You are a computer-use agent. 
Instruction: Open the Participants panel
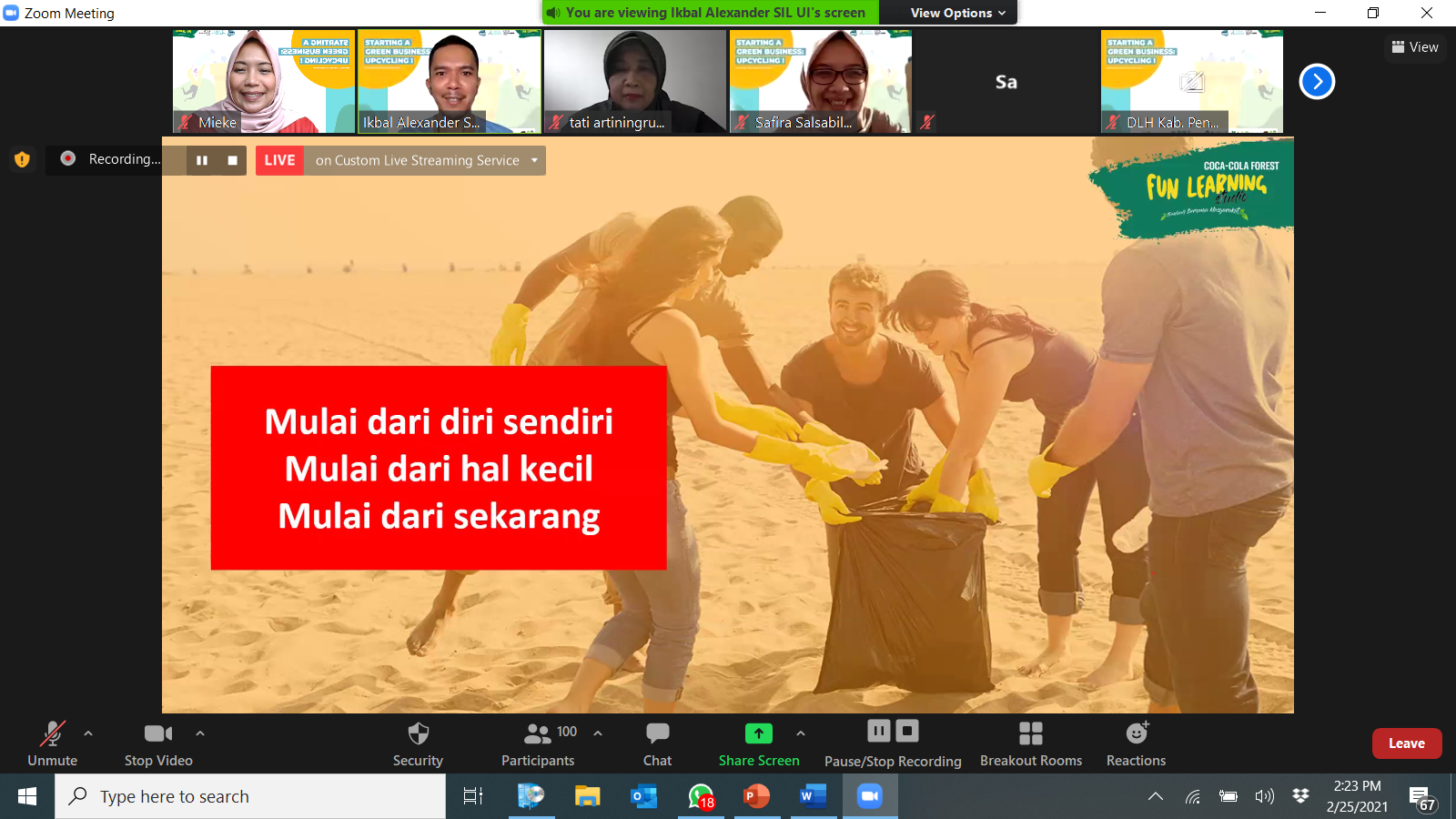coord(538,744)
